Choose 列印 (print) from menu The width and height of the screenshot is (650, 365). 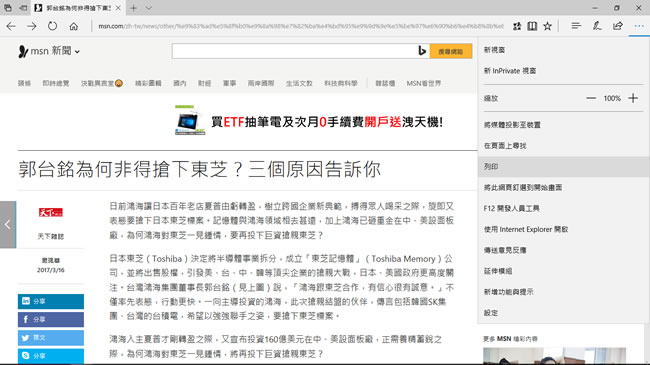point(564,167)
